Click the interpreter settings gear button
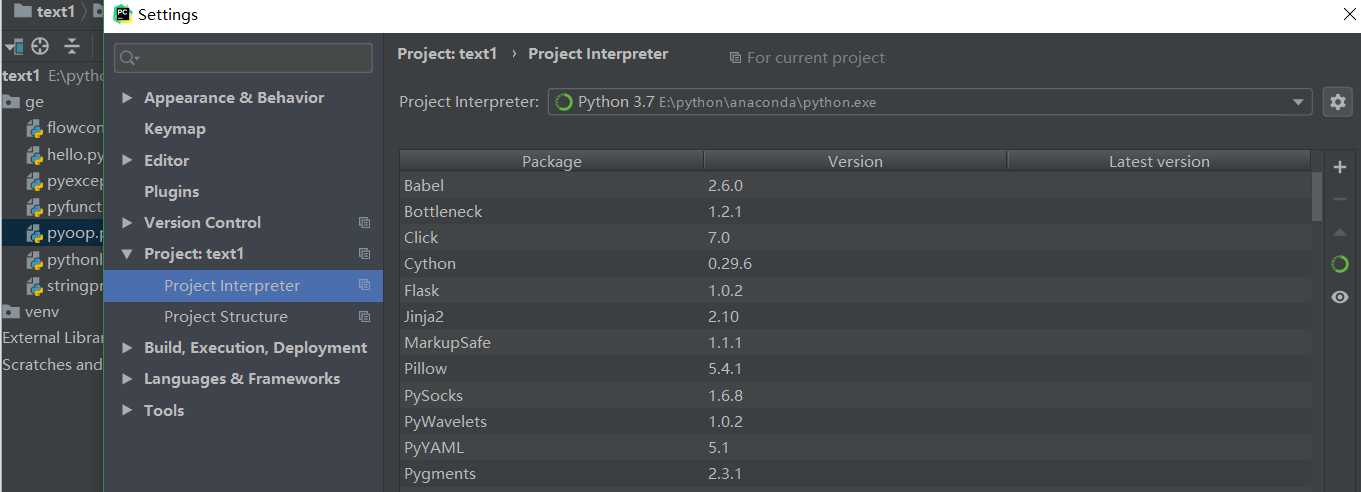Viewport: 1361px width, 492px height. (1338, 102)
